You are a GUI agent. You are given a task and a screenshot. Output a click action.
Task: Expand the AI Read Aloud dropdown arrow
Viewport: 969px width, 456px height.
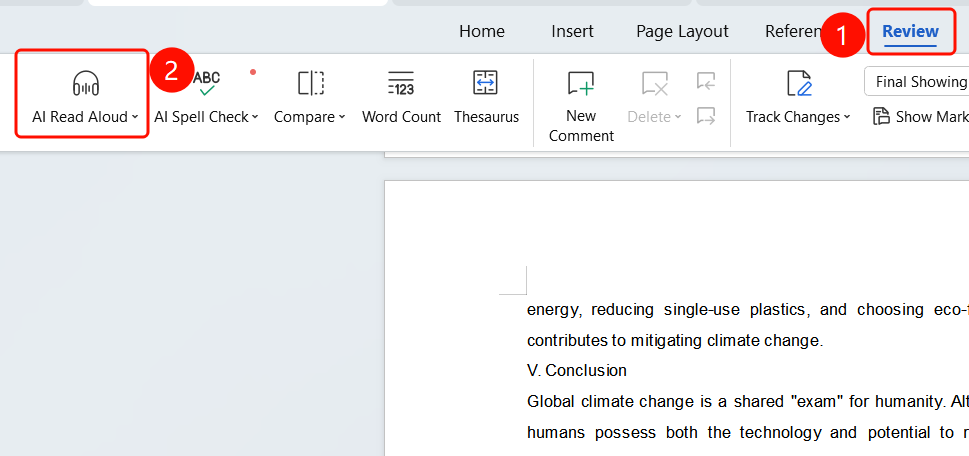click(x=135, y=117)
